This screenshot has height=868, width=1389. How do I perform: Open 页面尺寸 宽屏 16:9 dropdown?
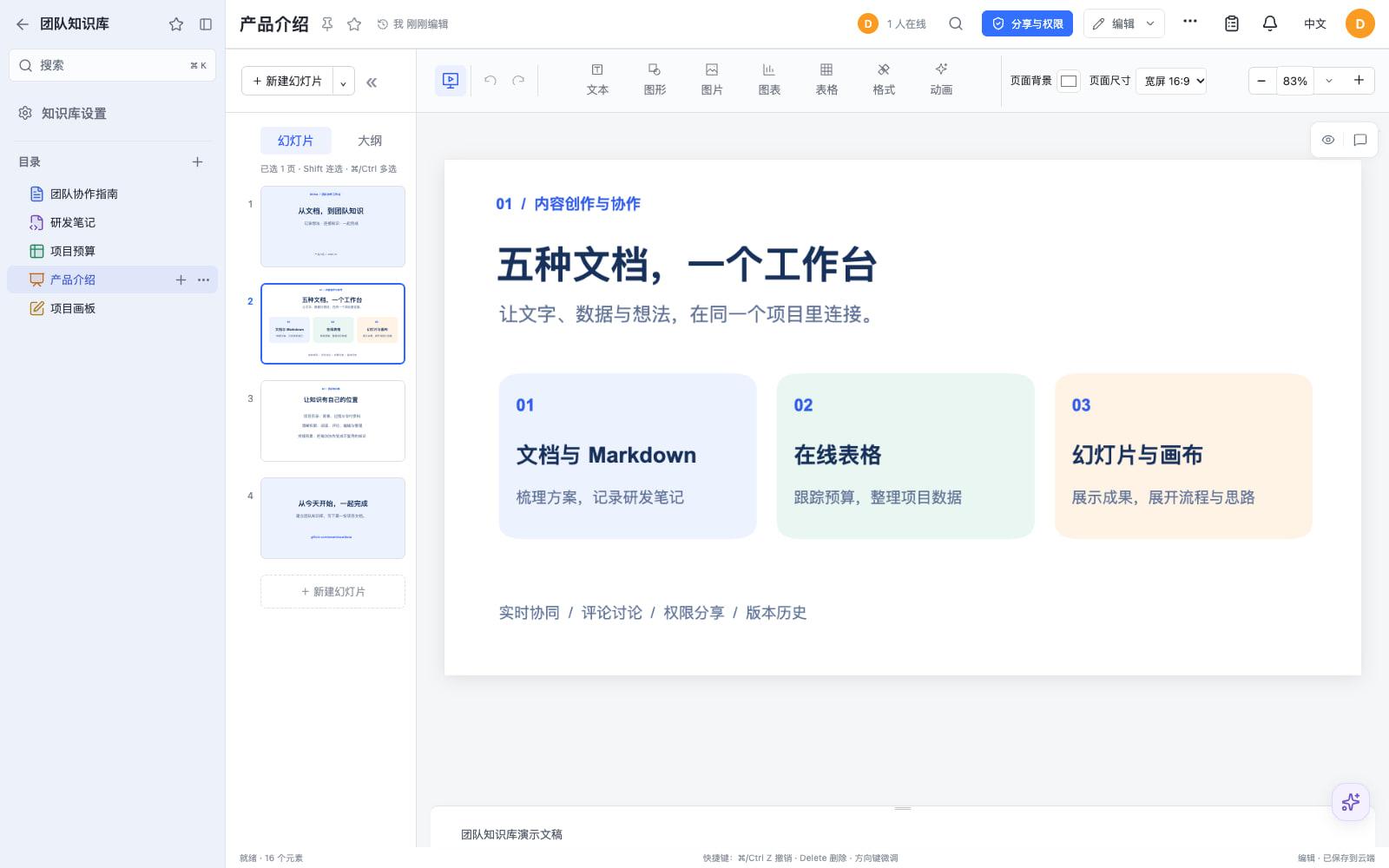click(x=1171, y=81)
